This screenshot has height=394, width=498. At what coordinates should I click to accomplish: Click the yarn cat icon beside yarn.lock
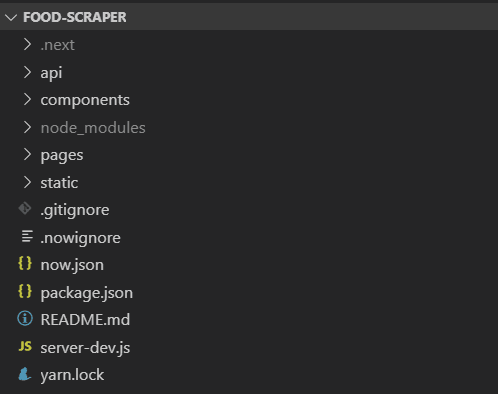click(25, 374)
